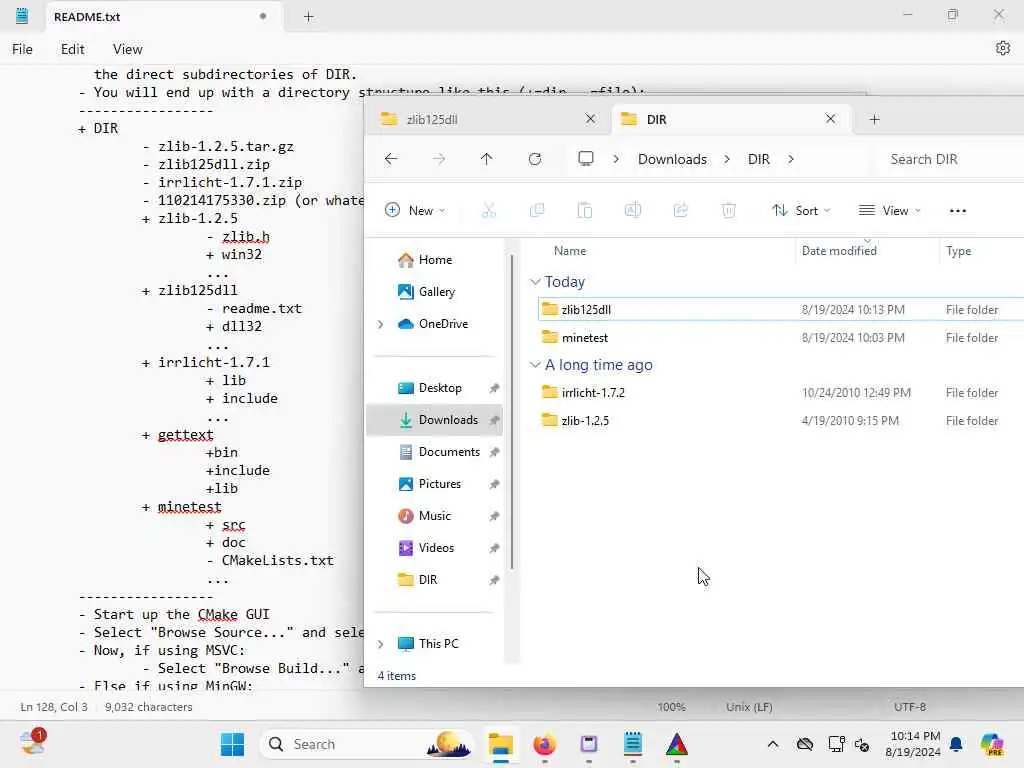The height and width of the screenshot is (768, 1024).
Task: Open Gallery in the navigation pane
Action: (436, 292)
